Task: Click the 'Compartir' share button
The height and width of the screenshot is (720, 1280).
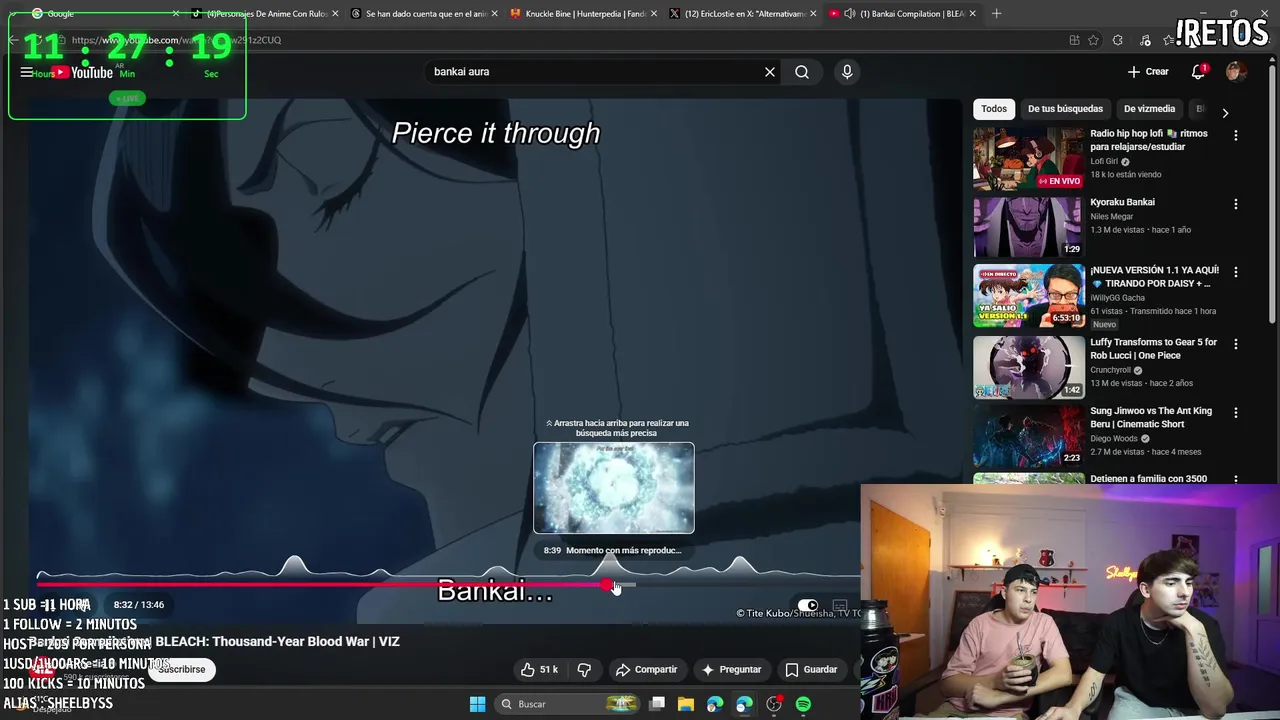Action: (647, 669)
